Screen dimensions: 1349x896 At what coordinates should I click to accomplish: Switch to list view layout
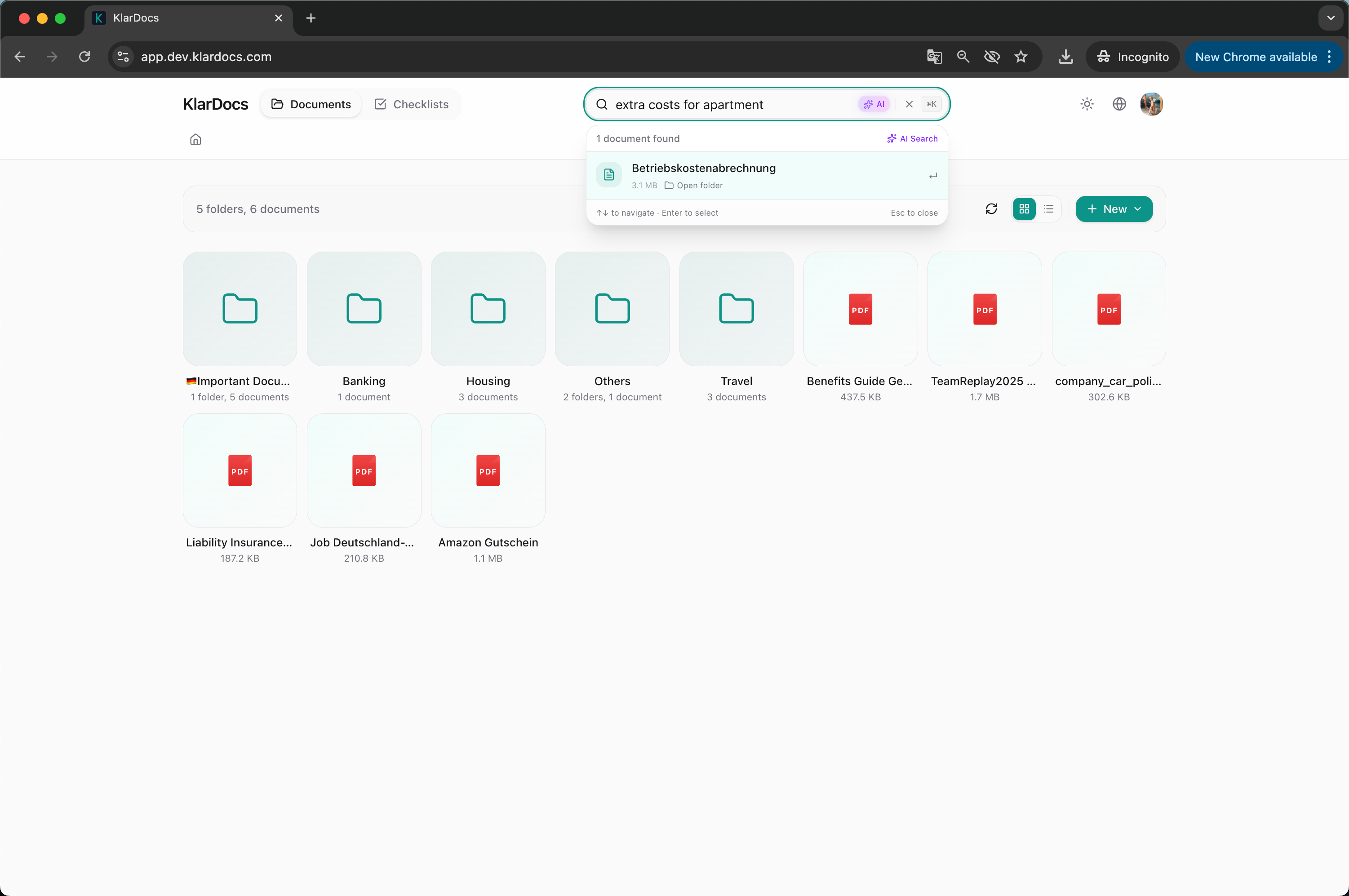1048,209
